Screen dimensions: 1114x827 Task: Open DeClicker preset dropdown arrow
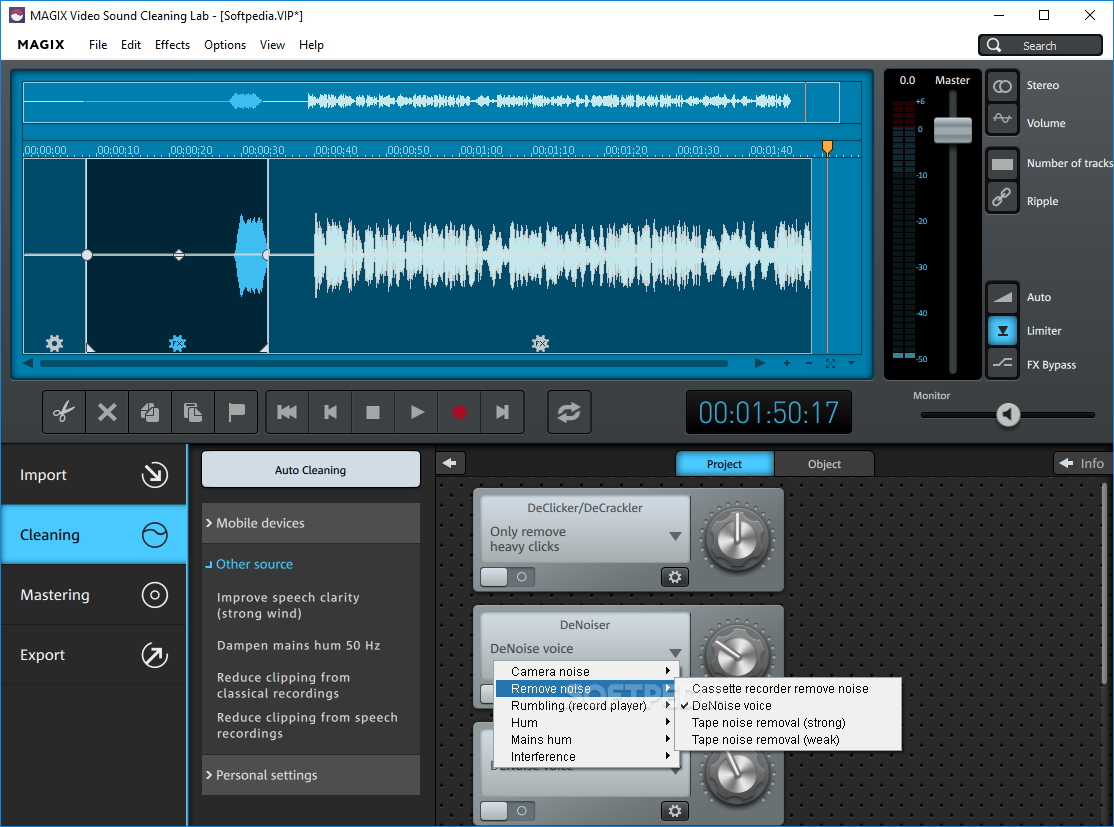[675, 536]
